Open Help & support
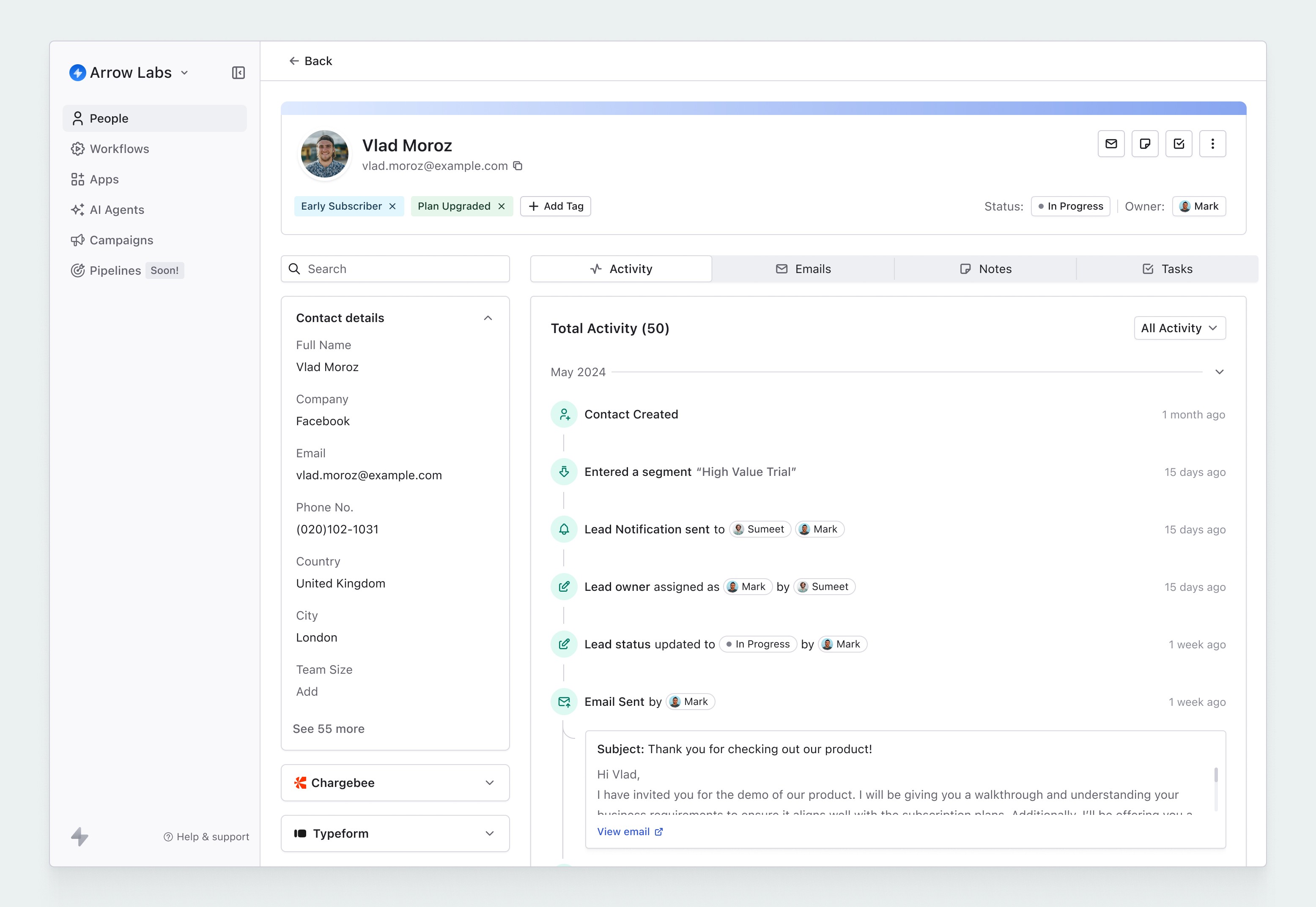The height and width of the screenshot is (907, 1316). 206,836
